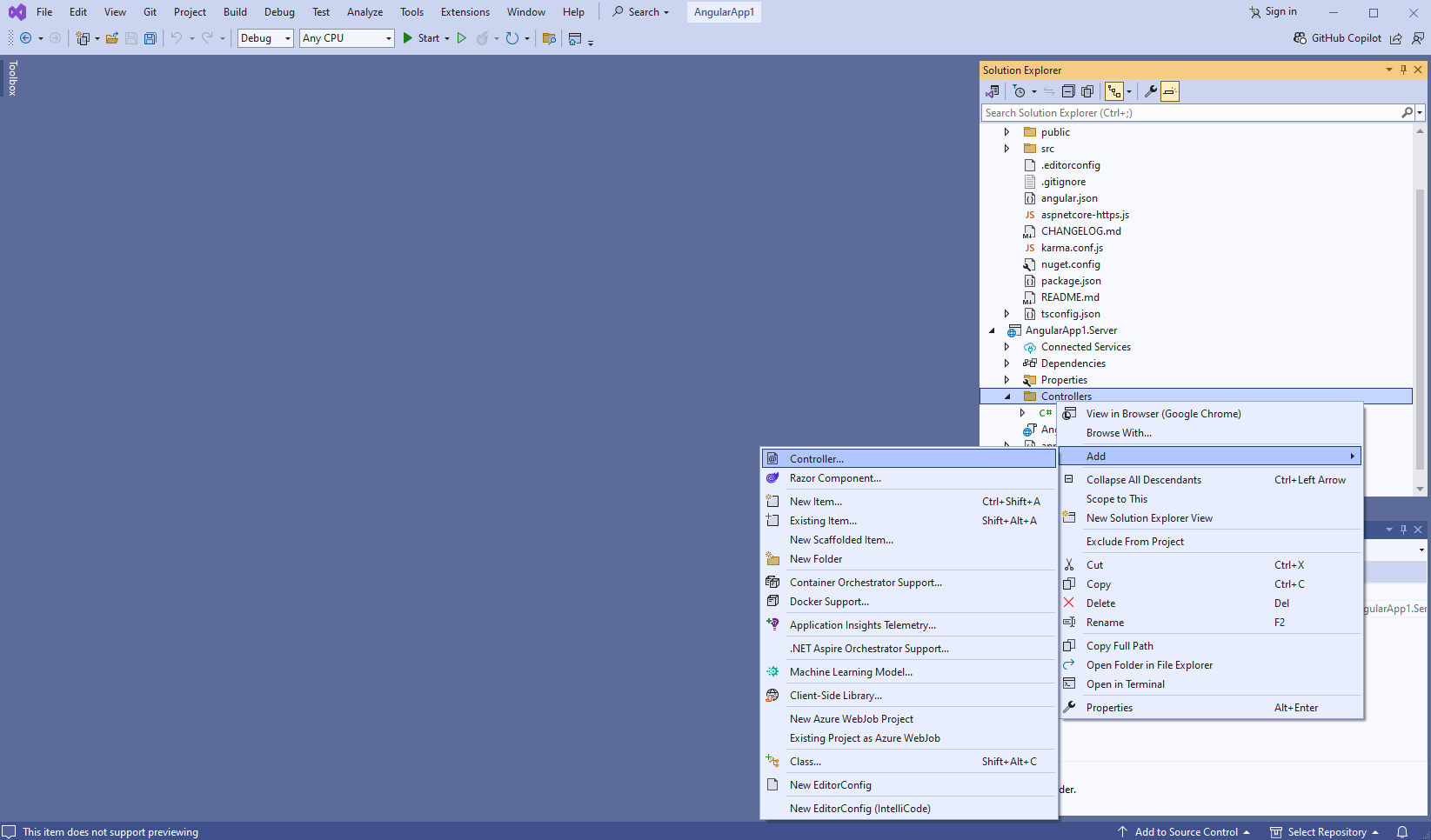Choose Delete in context menu
1431x840 pixels.
tap(1211, 603)
